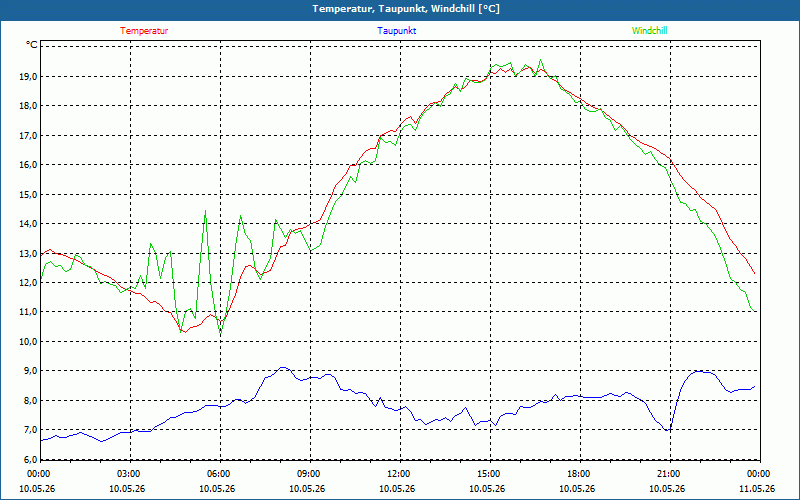The image size is (800, 500).
Task: Click the 19,0 y-axis value
Action: 29,77
